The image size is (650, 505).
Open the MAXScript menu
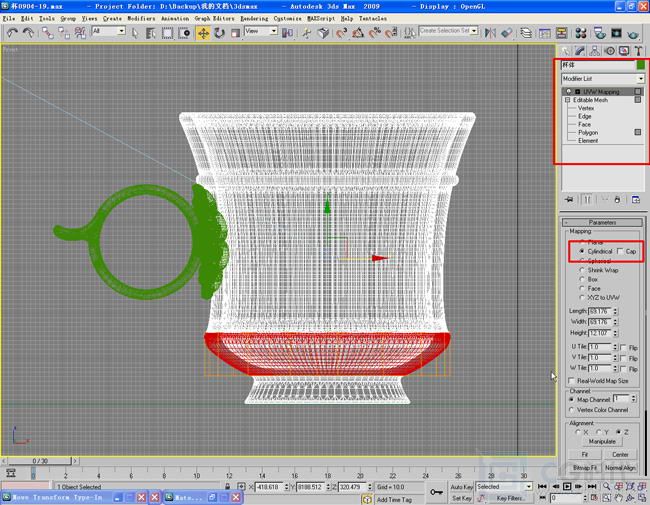coord(321,18)
